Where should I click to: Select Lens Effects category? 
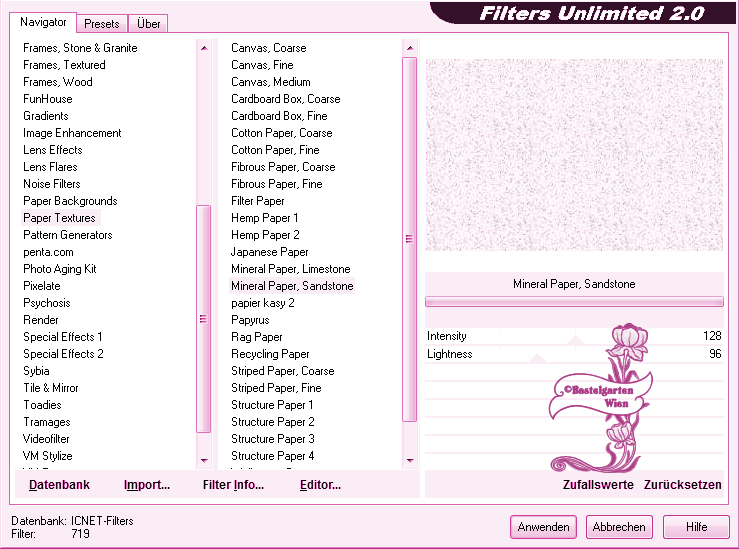(53, 150)
